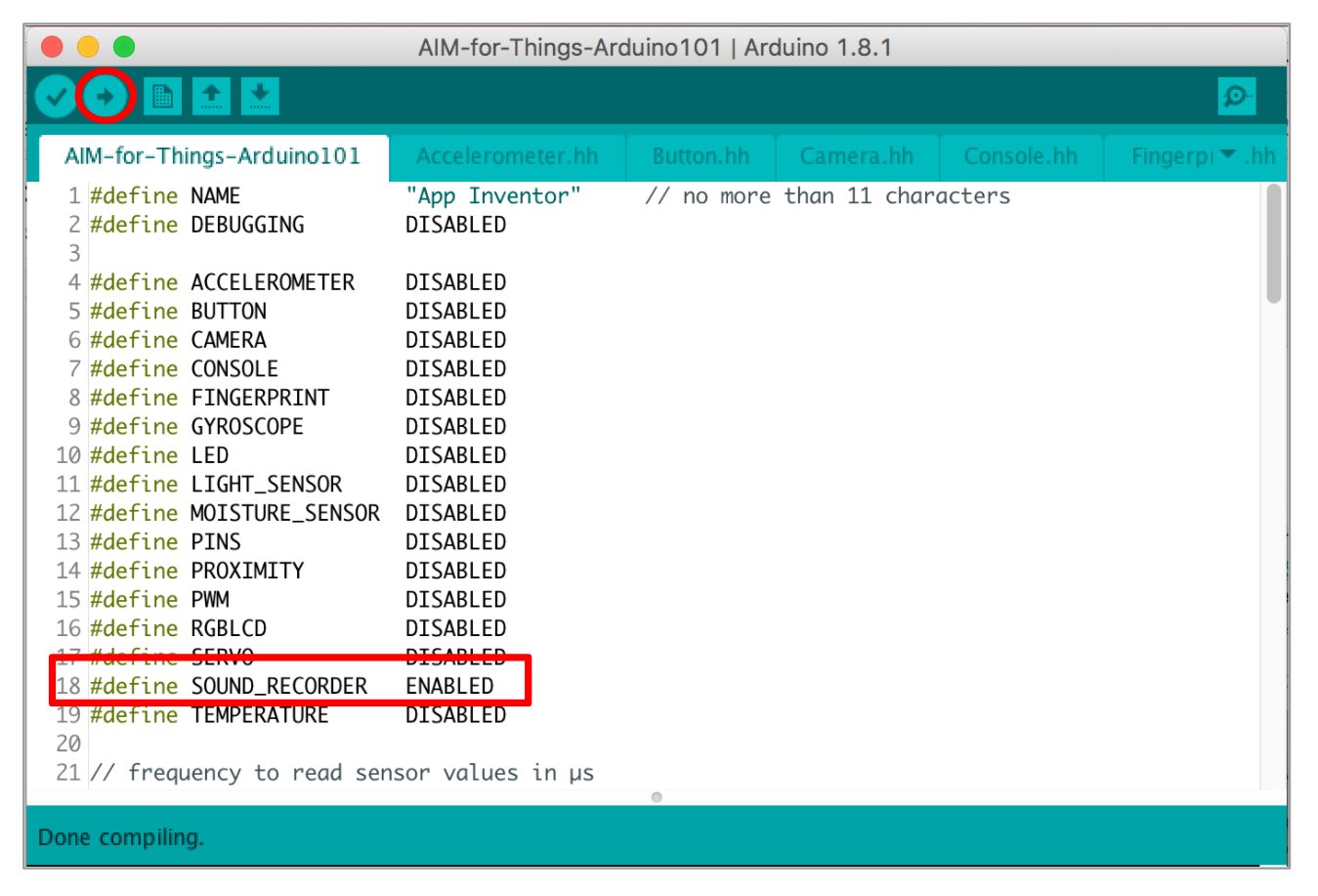
Task: Click the editor's vertical scrollbar
Action: click(1273, 244)
